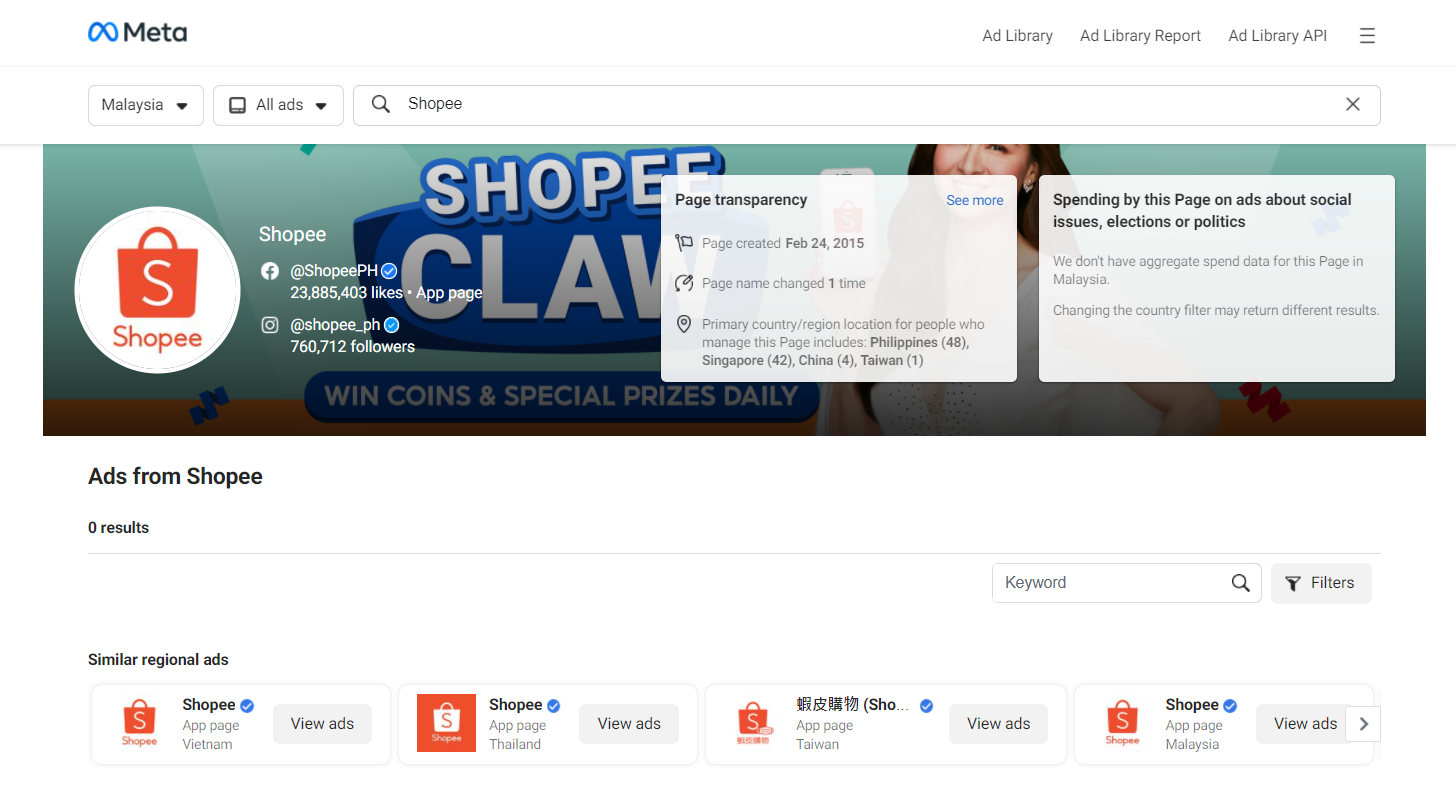Click the All ads category icon

(238, 105)
